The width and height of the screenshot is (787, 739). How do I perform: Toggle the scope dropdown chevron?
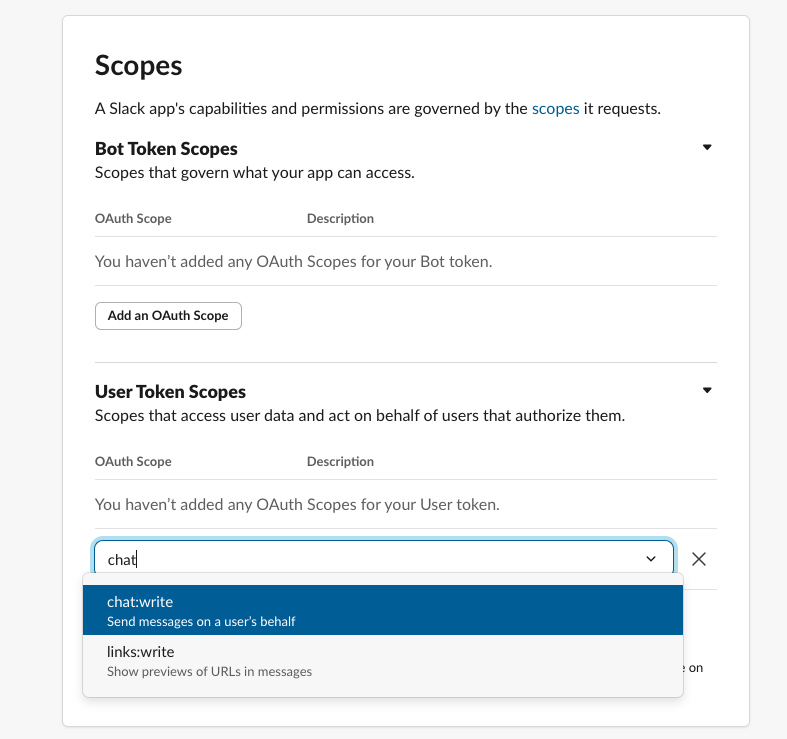651,559
